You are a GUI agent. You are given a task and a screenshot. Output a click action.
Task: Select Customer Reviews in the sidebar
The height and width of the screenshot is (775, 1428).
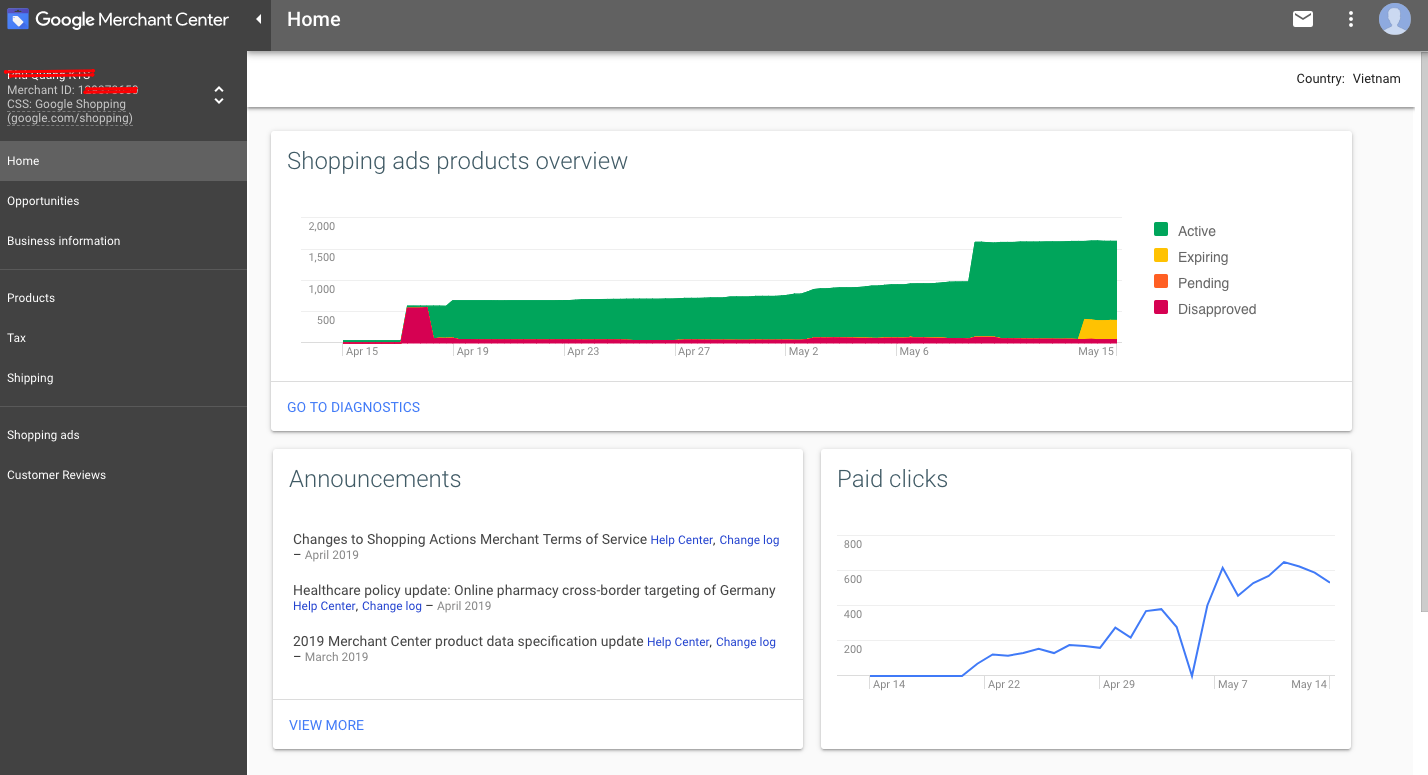(56, 475)
